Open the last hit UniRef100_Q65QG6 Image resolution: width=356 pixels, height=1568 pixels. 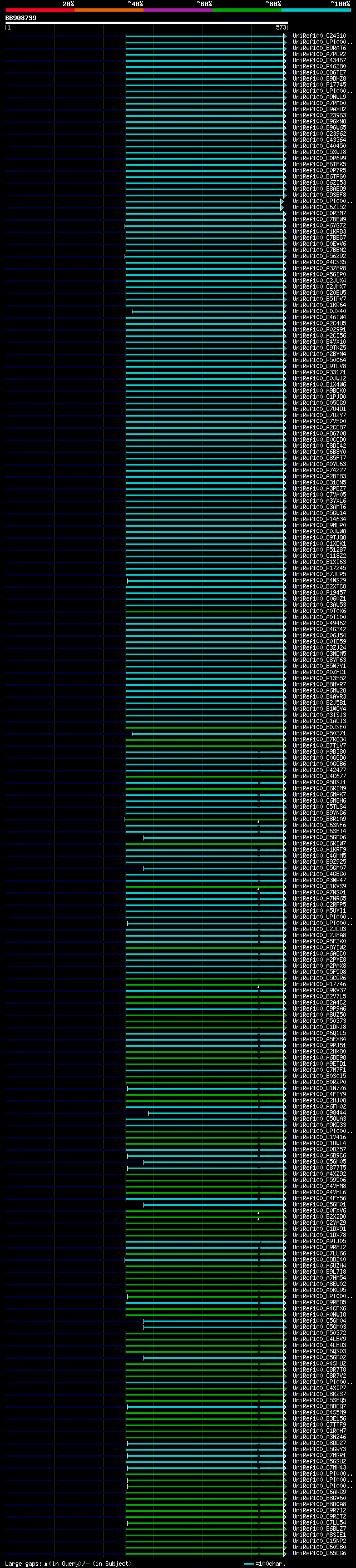click(x=319, y=1553)
